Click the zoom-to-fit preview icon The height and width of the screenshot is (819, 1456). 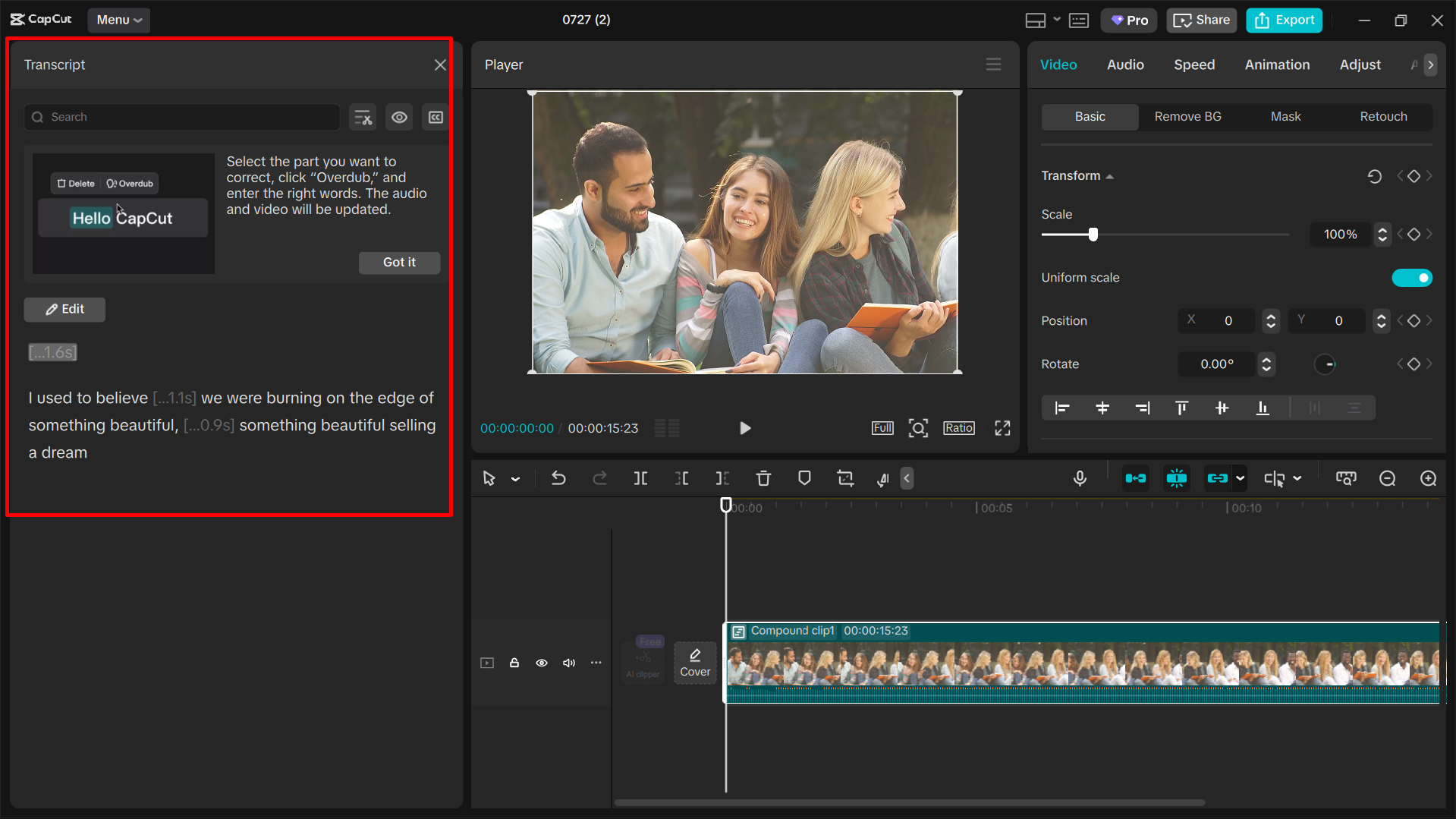pyautogui.click(x=918, y=428)
